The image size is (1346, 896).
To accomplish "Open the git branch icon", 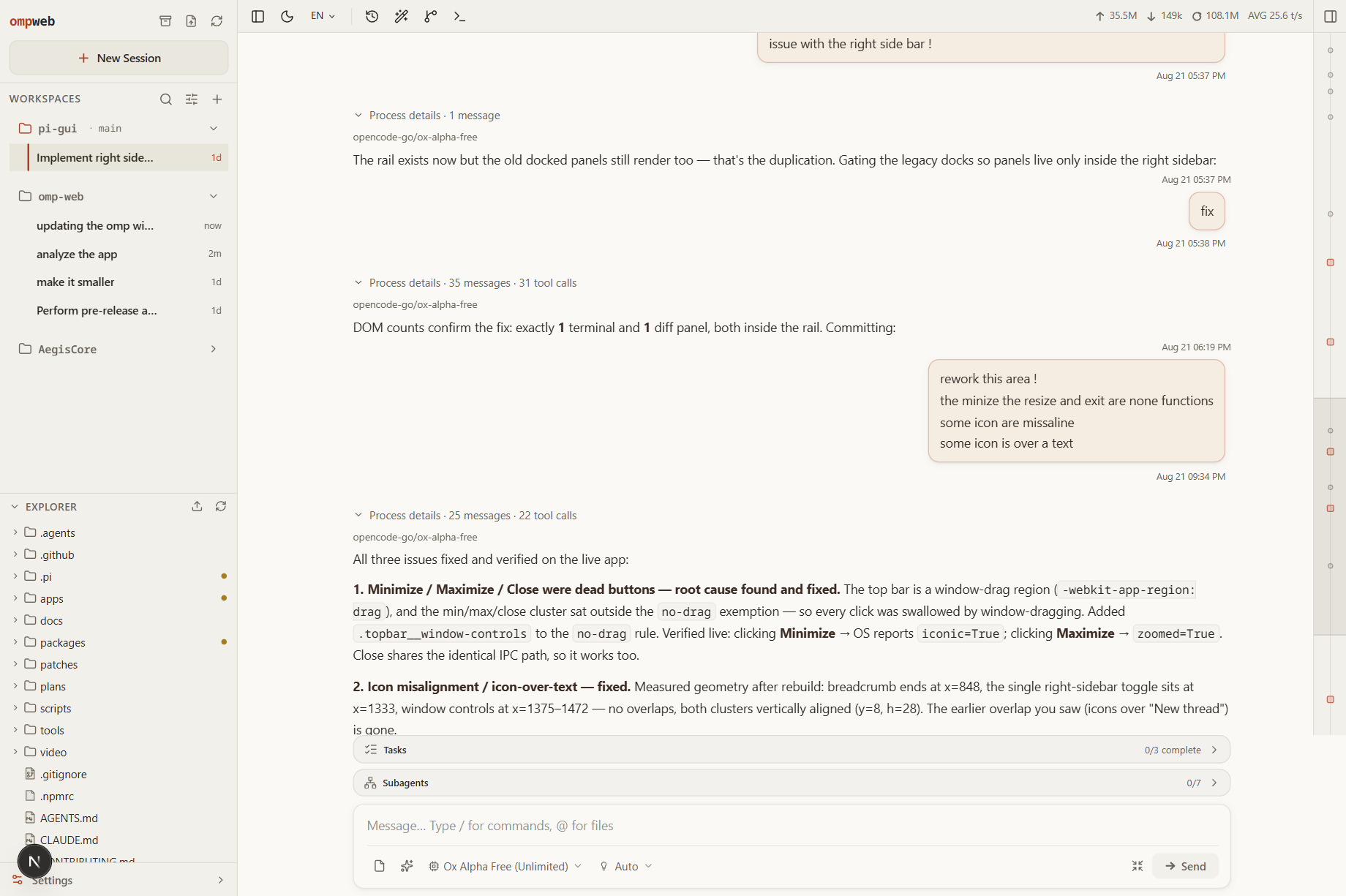I will tap(430, 16).
